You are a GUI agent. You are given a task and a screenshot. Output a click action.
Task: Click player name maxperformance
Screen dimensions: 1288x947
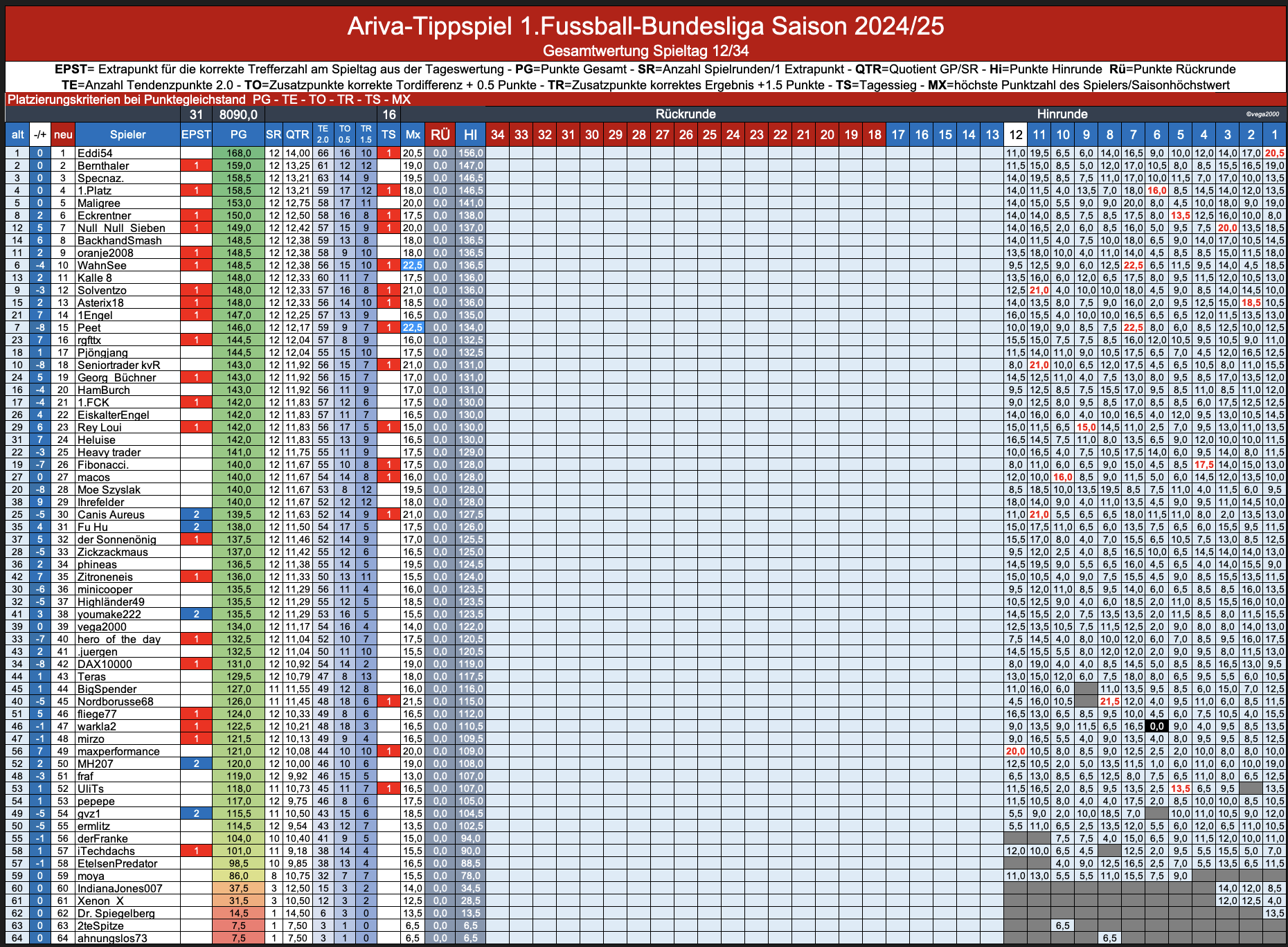(118, 751)
